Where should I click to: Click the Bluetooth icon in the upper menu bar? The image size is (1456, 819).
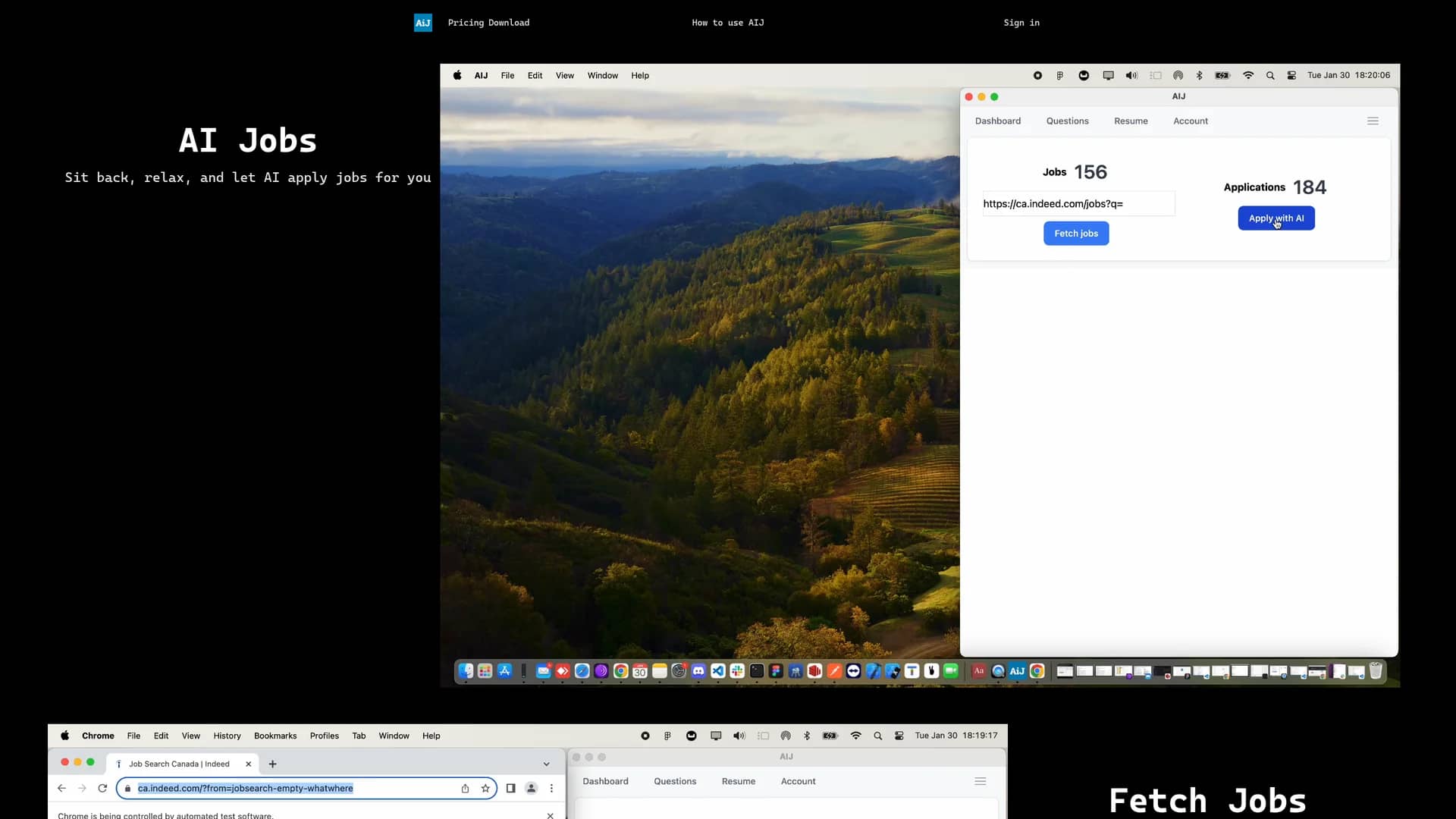pyautogui.click(x=1199, y=76)
